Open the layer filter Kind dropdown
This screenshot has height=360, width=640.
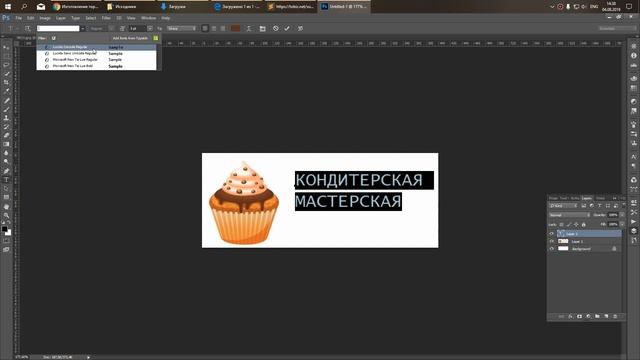[x=563, y=206]
